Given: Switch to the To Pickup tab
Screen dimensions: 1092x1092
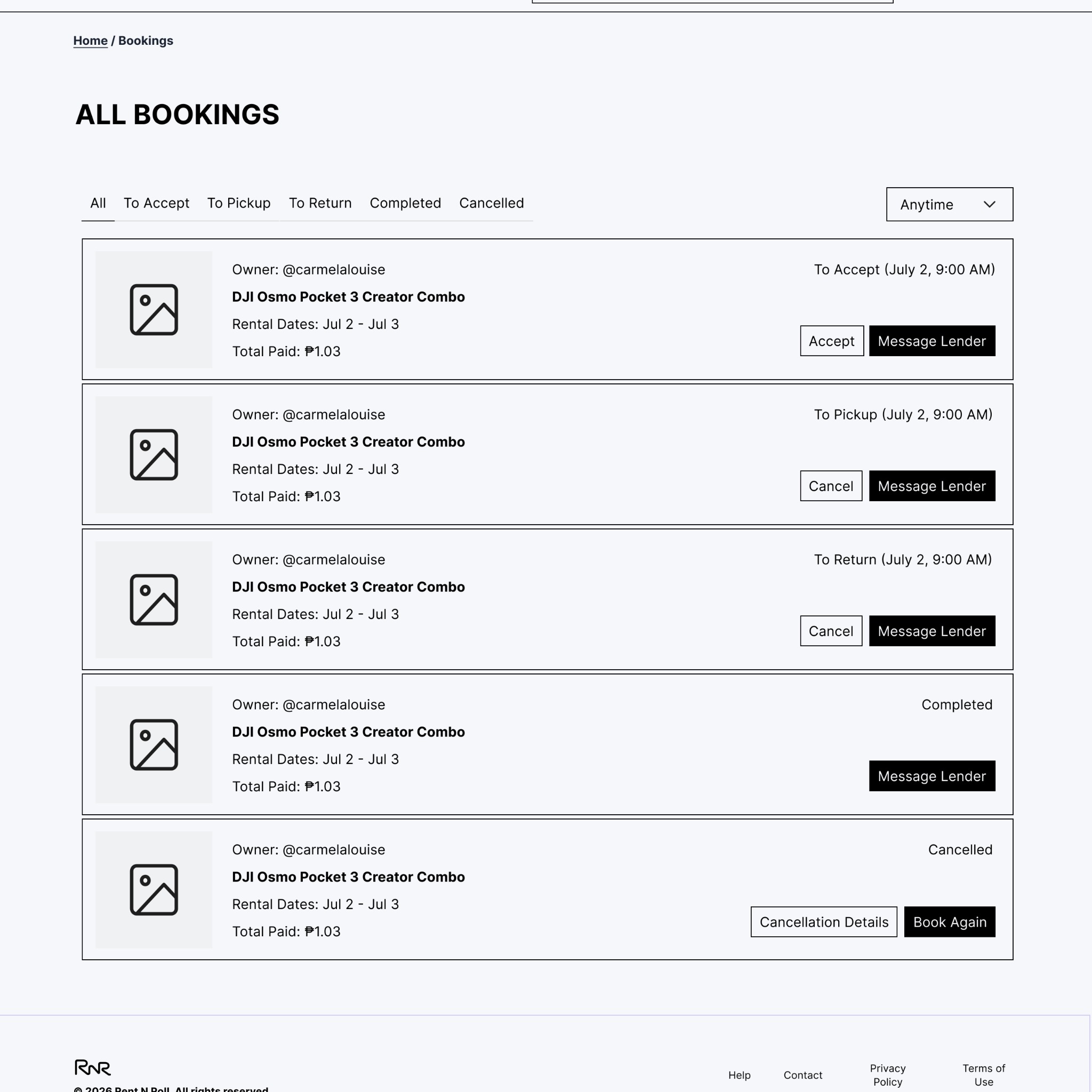Looking at the screenshot, I should [x=239, y=203].
